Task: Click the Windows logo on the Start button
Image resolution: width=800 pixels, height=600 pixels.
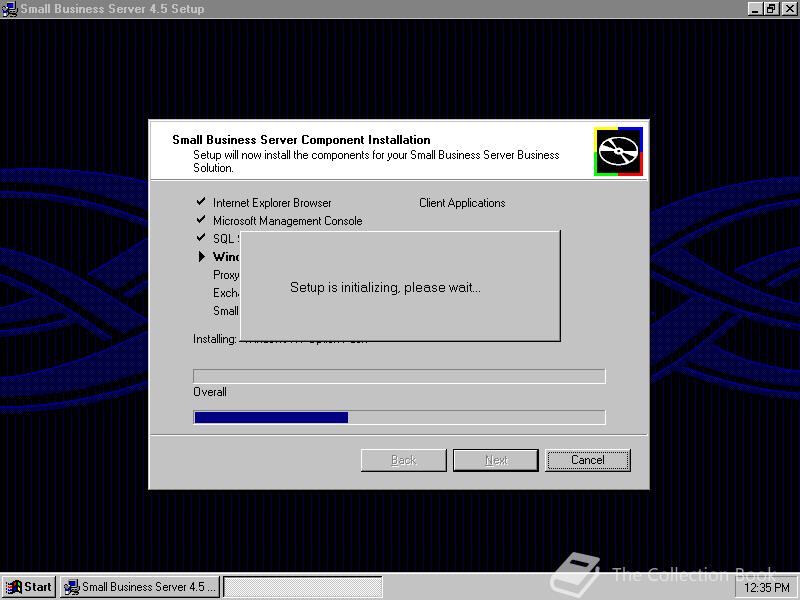Action: [14, 587]
